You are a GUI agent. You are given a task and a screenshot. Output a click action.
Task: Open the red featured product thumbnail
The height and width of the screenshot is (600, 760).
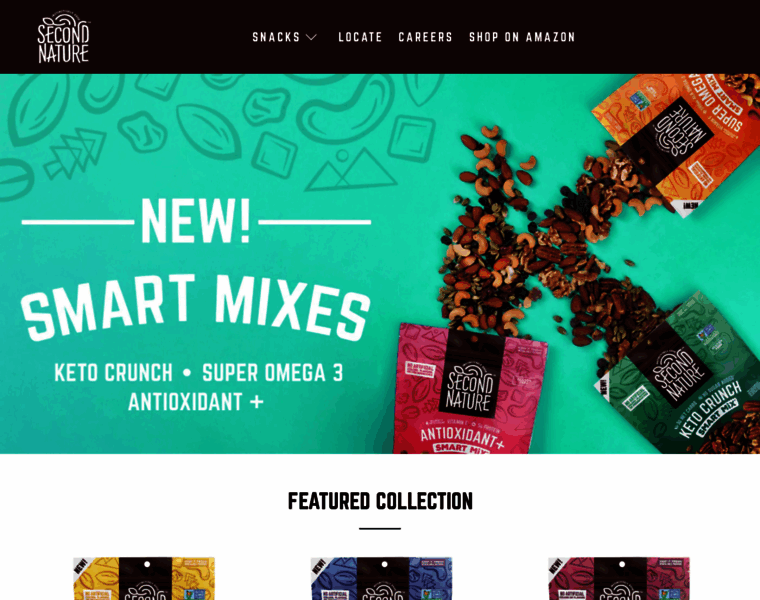(619, 578)
